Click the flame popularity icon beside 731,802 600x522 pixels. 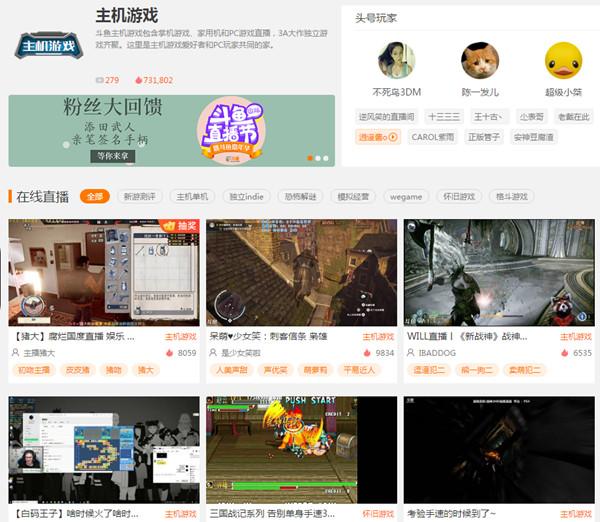[x=139, y=80]
